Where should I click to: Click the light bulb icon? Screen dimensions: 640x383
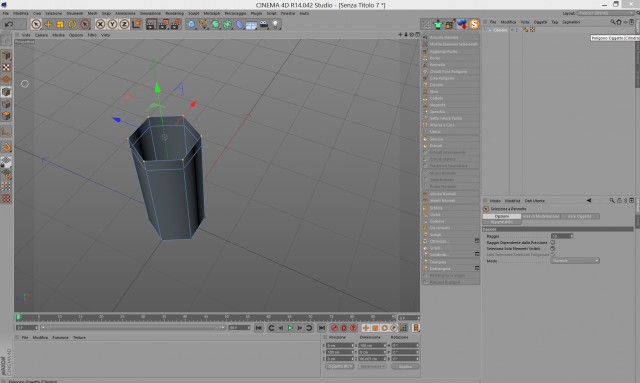[x=276, y=24]
